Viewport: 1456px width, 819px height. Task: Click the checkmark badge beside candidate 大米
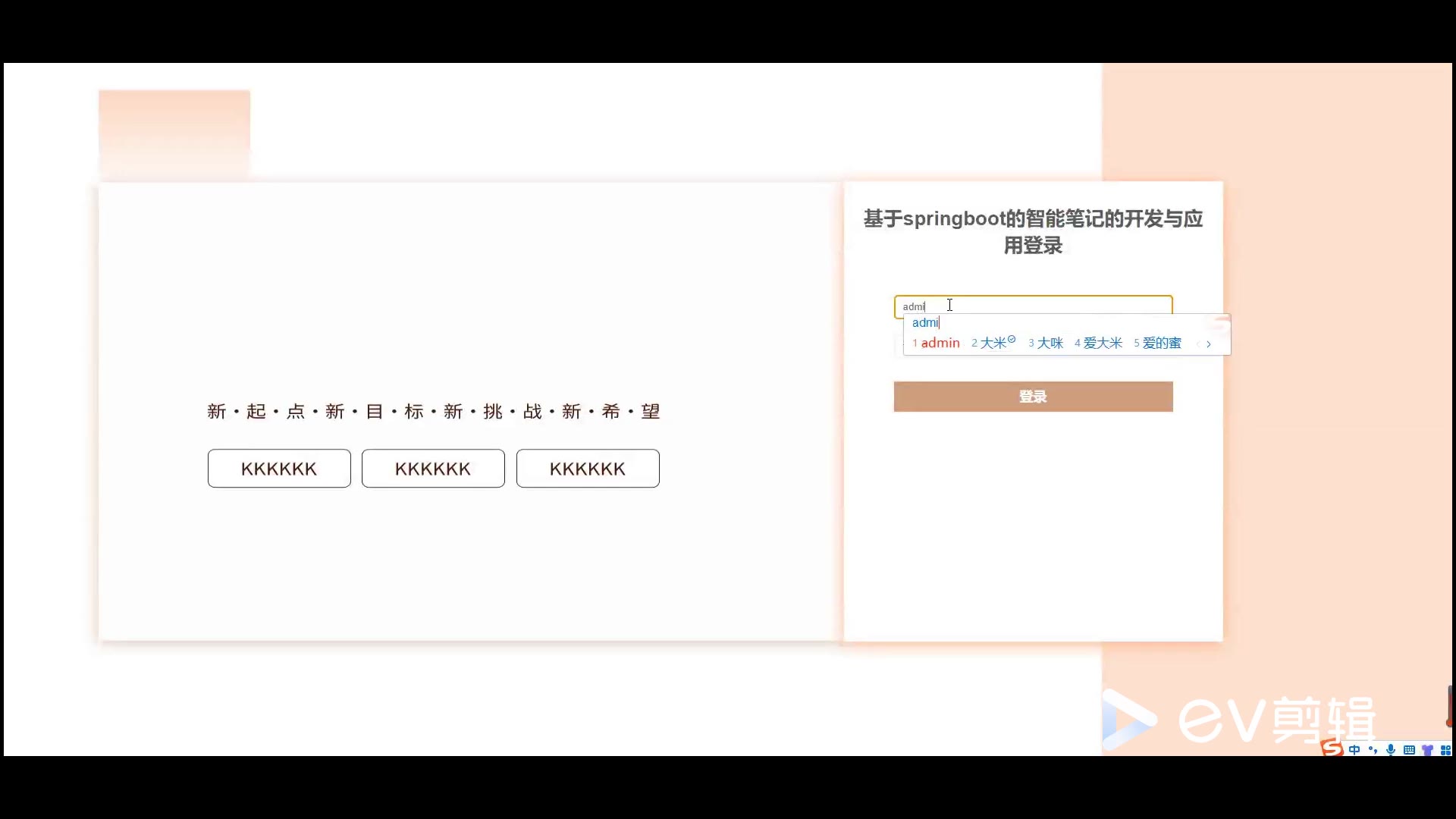1012,340
